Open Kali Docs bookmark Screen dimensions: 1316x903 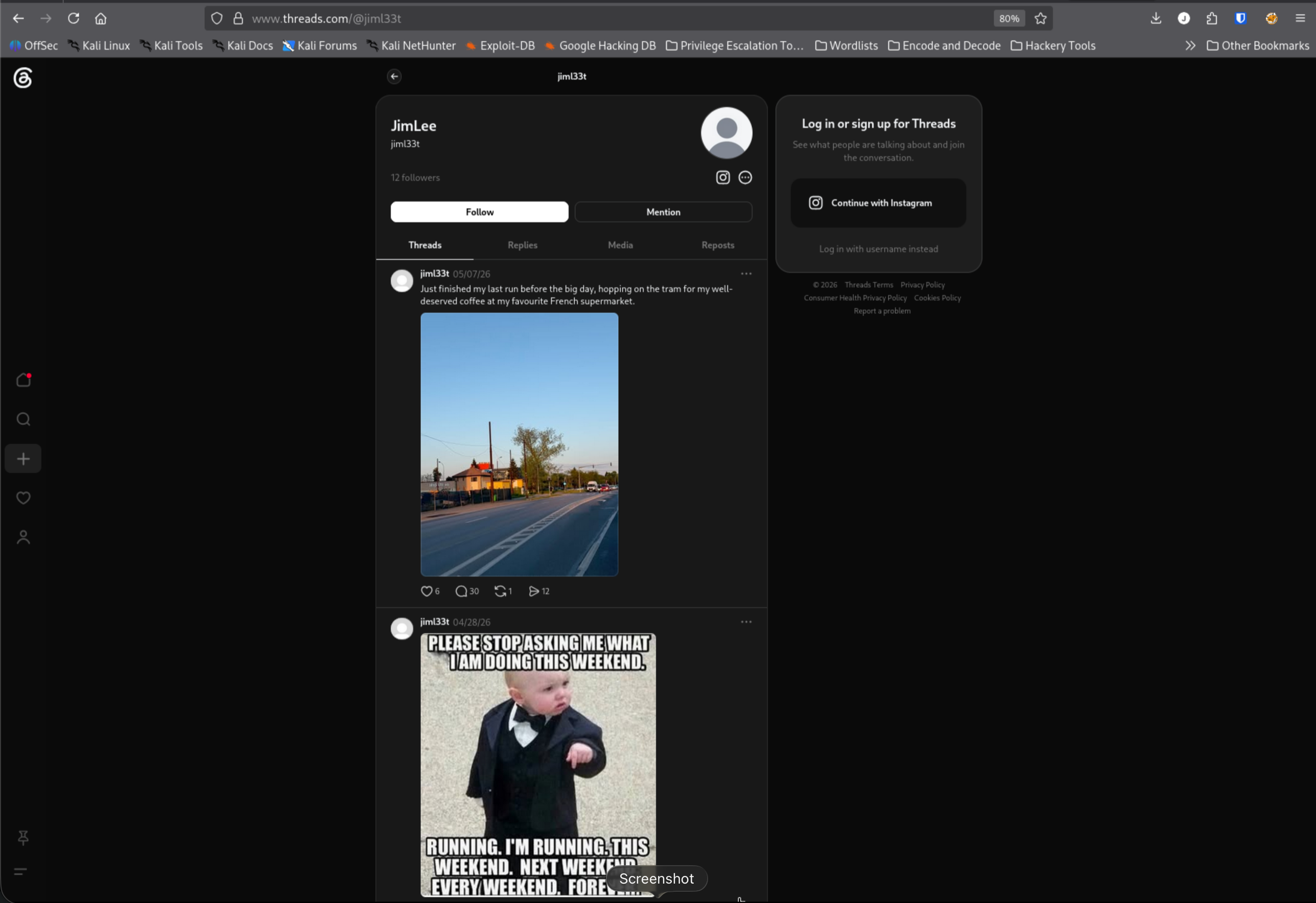click(x=243, y=46)
